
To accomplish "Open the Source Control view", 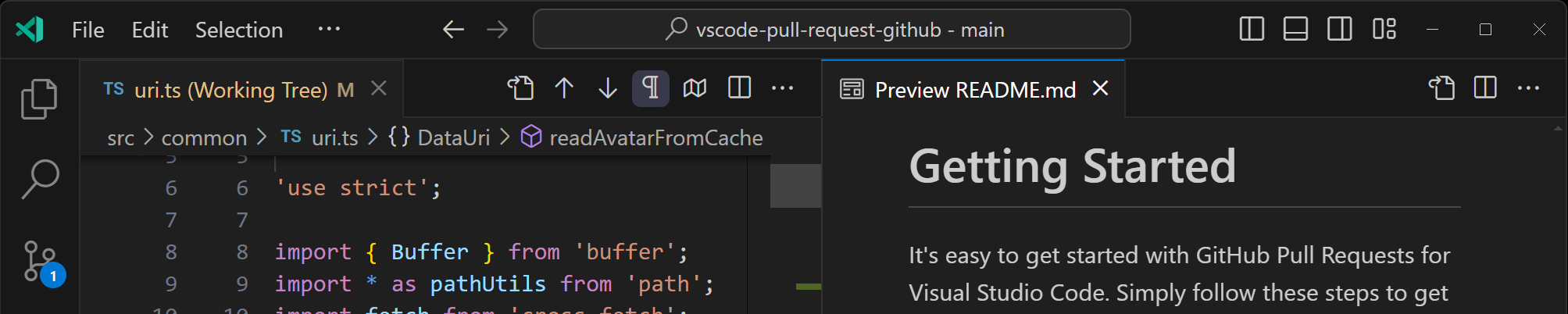I will [39, 260].
